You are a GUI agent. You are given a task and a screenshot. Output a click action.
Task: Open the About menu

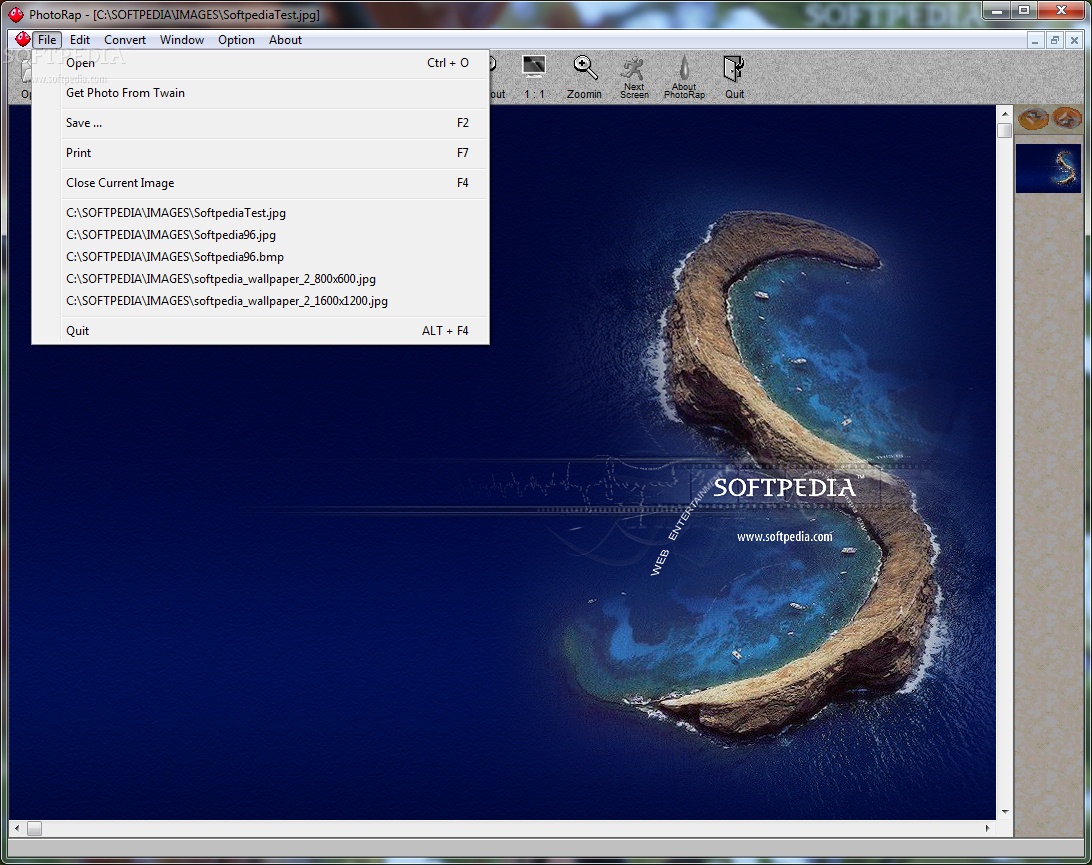pyautogui.click(x=286, y=40)
